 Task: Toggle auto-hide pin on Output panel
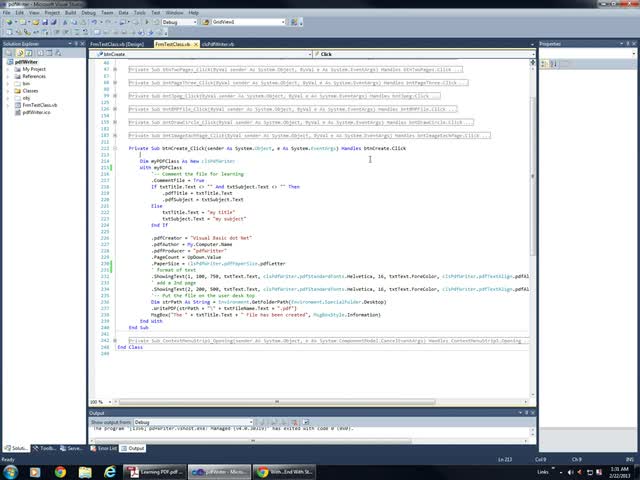point(527,413)
